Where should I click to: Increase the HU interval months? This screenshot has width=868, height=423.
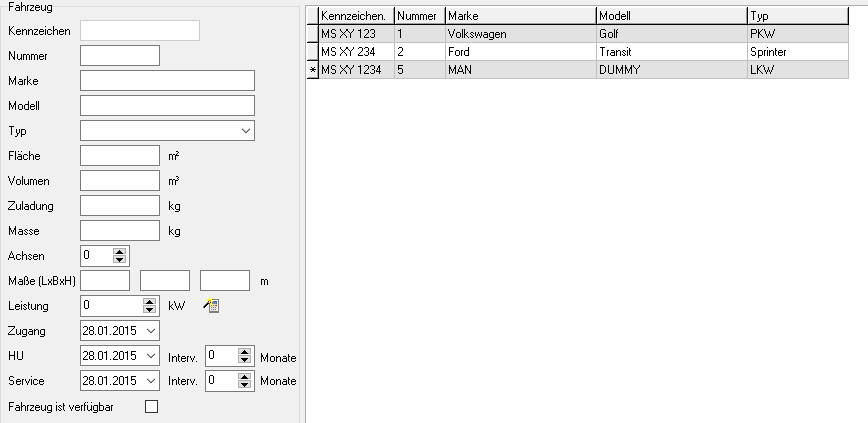[245, 352]
